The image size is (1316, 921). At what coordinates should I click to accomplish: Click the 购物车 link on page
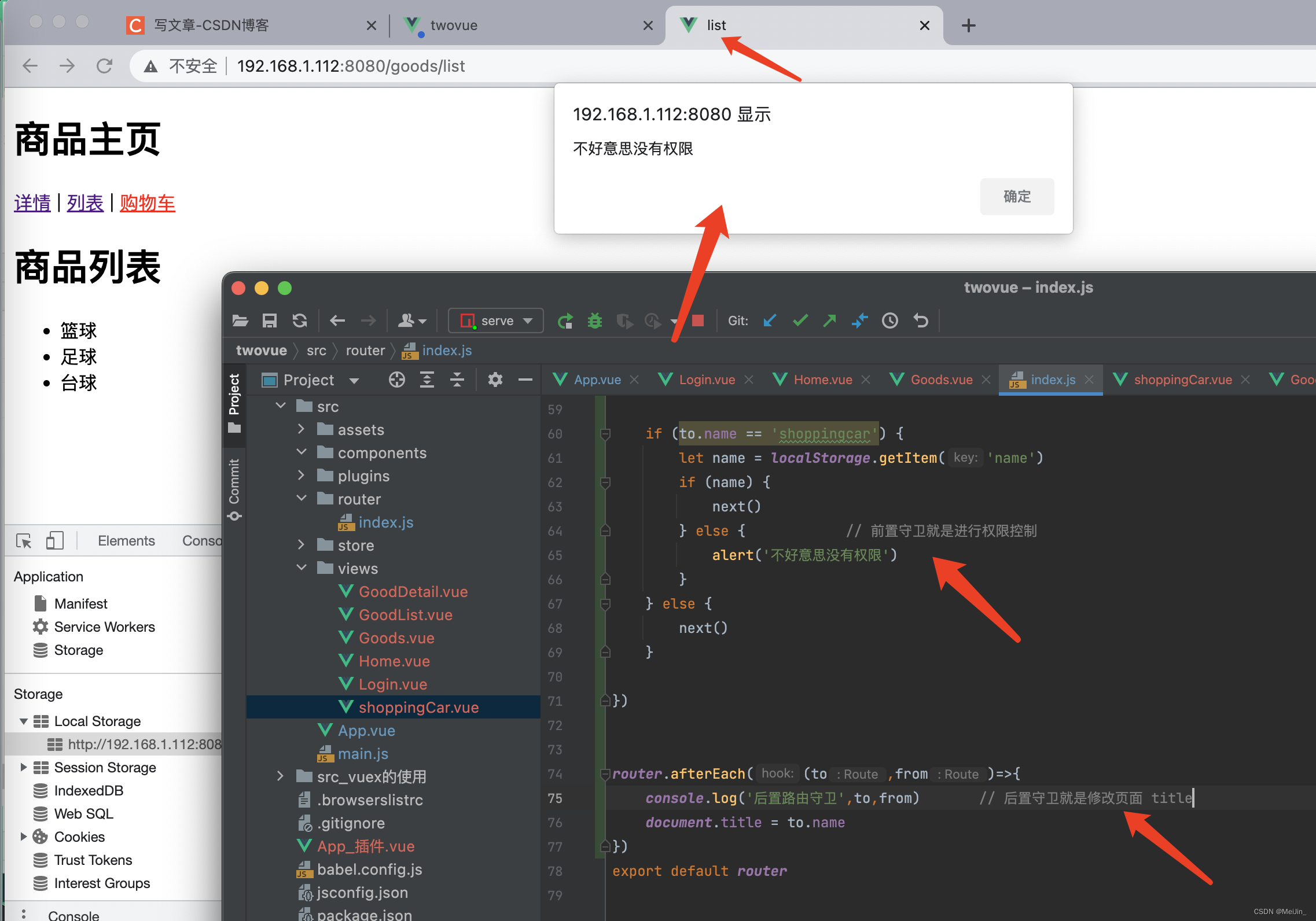point(147,203)
